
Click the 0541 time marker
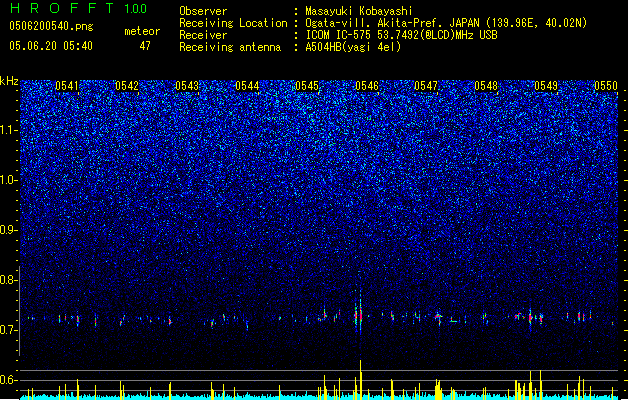click(x=67, y=86)
